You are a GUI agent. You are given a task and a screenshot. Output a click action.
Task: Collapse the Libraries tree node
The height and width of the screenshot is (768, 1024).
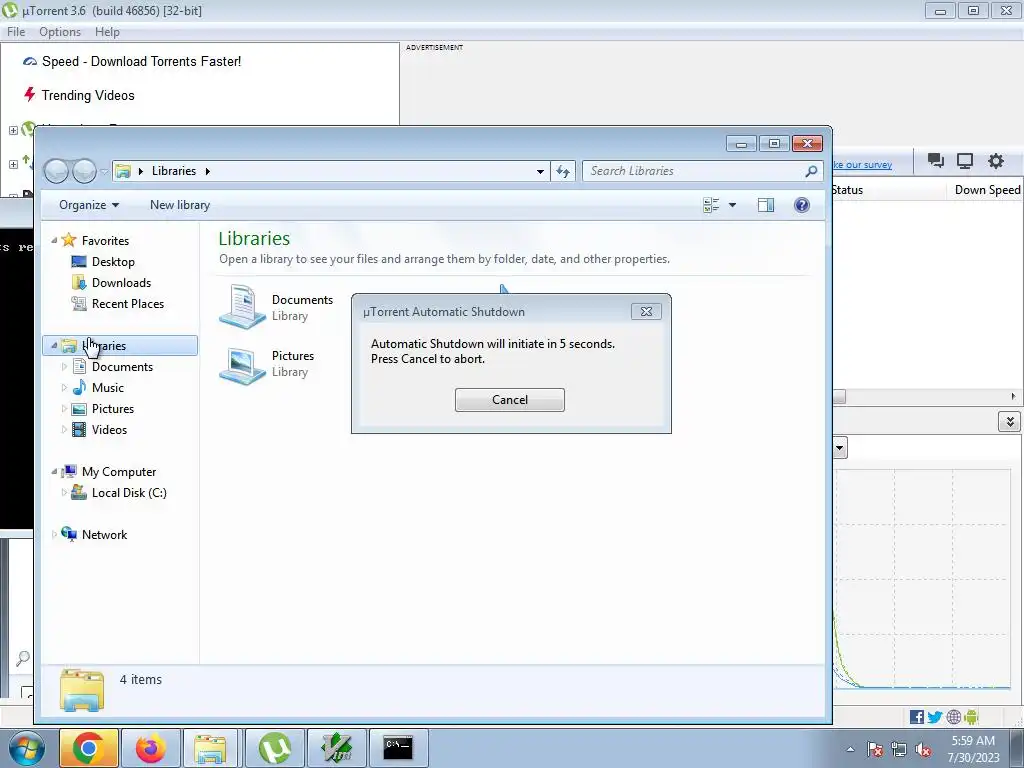pos(54,345)
